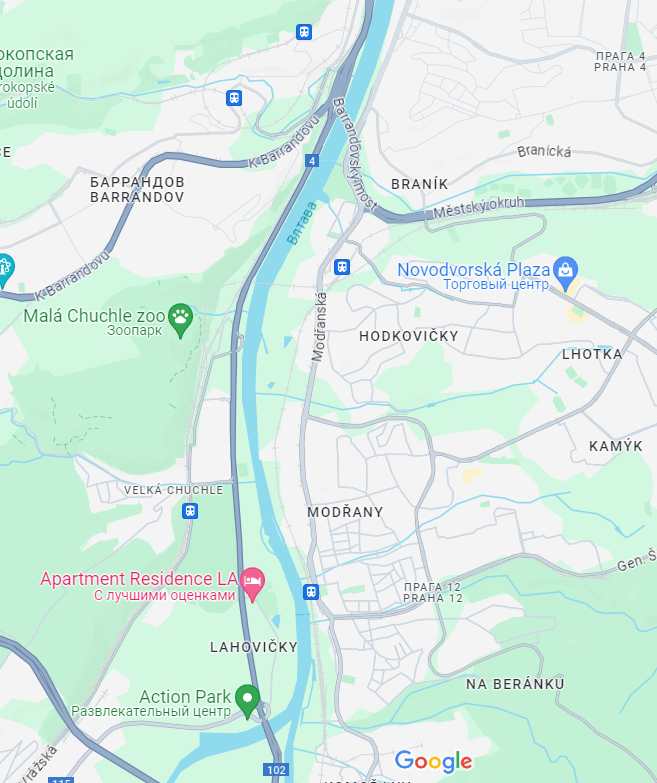Select the Action Park label text
Viewport: 657px width, 783px height.
pyautogui.click(x=185, y=697)
